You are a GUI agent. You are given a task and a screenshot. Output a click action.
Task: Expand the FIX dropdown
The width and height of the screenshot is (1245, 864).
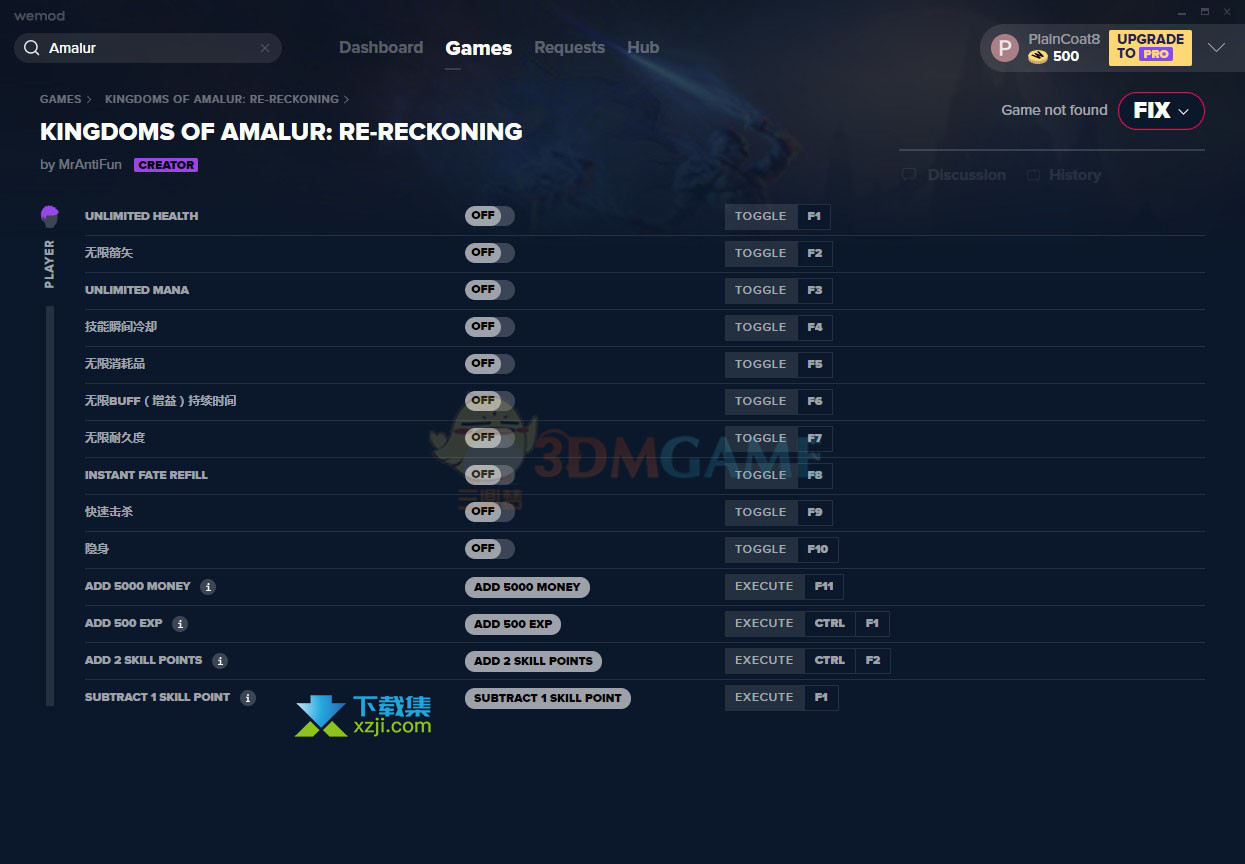coord(1161,111)
